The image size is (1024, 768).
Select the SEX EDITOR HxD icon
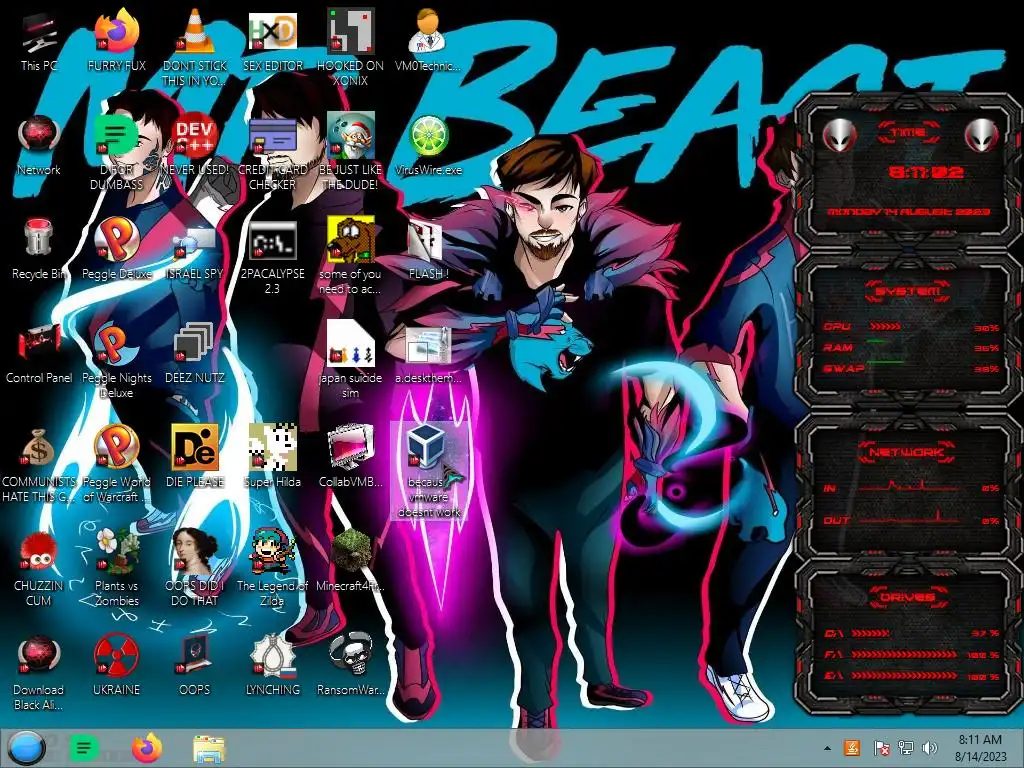[x=272, y=31]
